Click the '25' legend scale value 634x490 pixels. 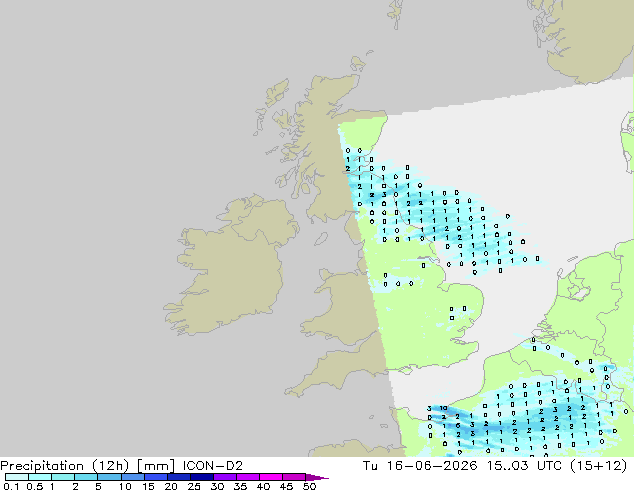[194, 486]
